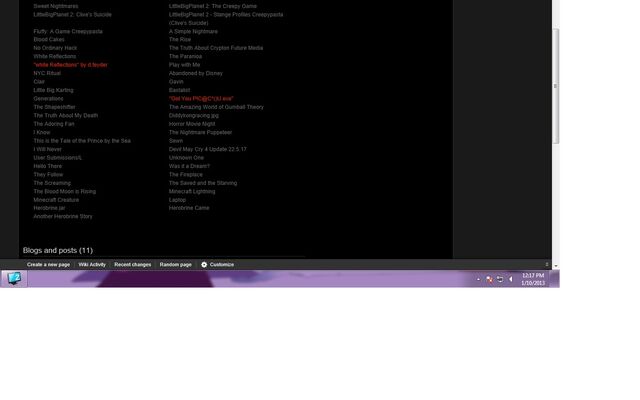The width and height of the screenshot is (640, 400).
Task: Open Recent changes in the toolbar
Action: [x=133, y=264]
